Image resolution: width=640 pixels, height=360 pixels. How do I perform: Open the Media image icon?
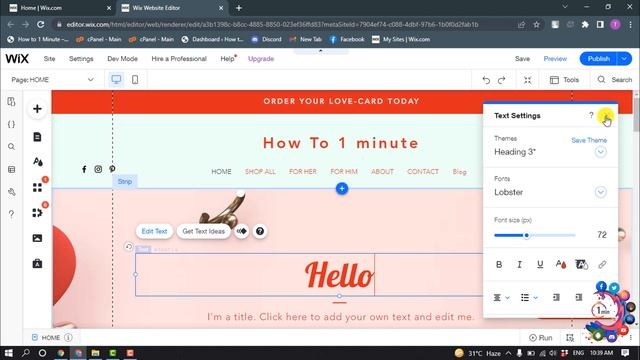coord(37,238)
